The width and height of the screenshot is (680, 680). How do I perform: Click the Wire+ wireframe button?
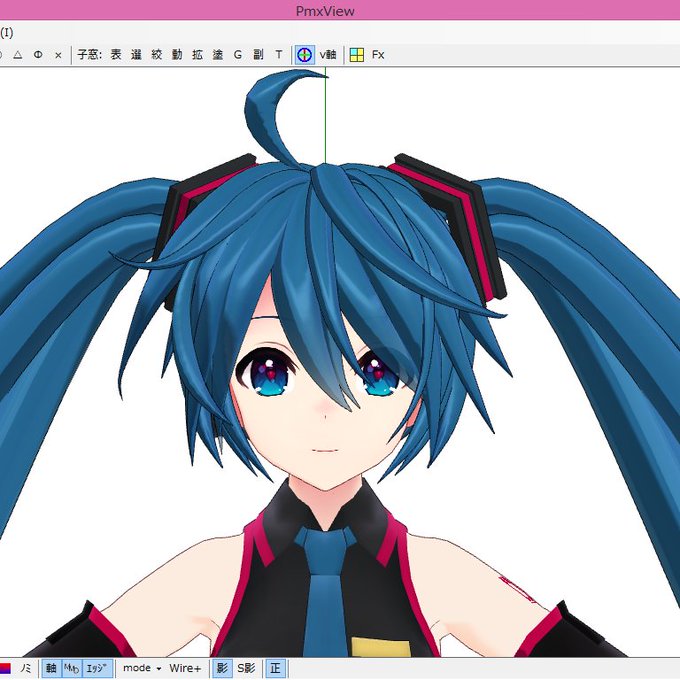point(185,668)
